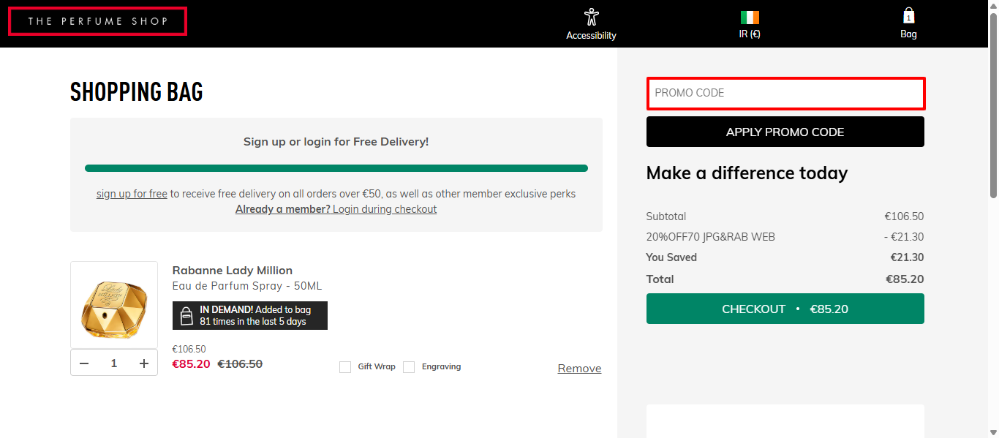The height and width of the screenshot is (438, 999).
Task: Click the Subtotal amount €106.50
Action: [x=904, y=216]
